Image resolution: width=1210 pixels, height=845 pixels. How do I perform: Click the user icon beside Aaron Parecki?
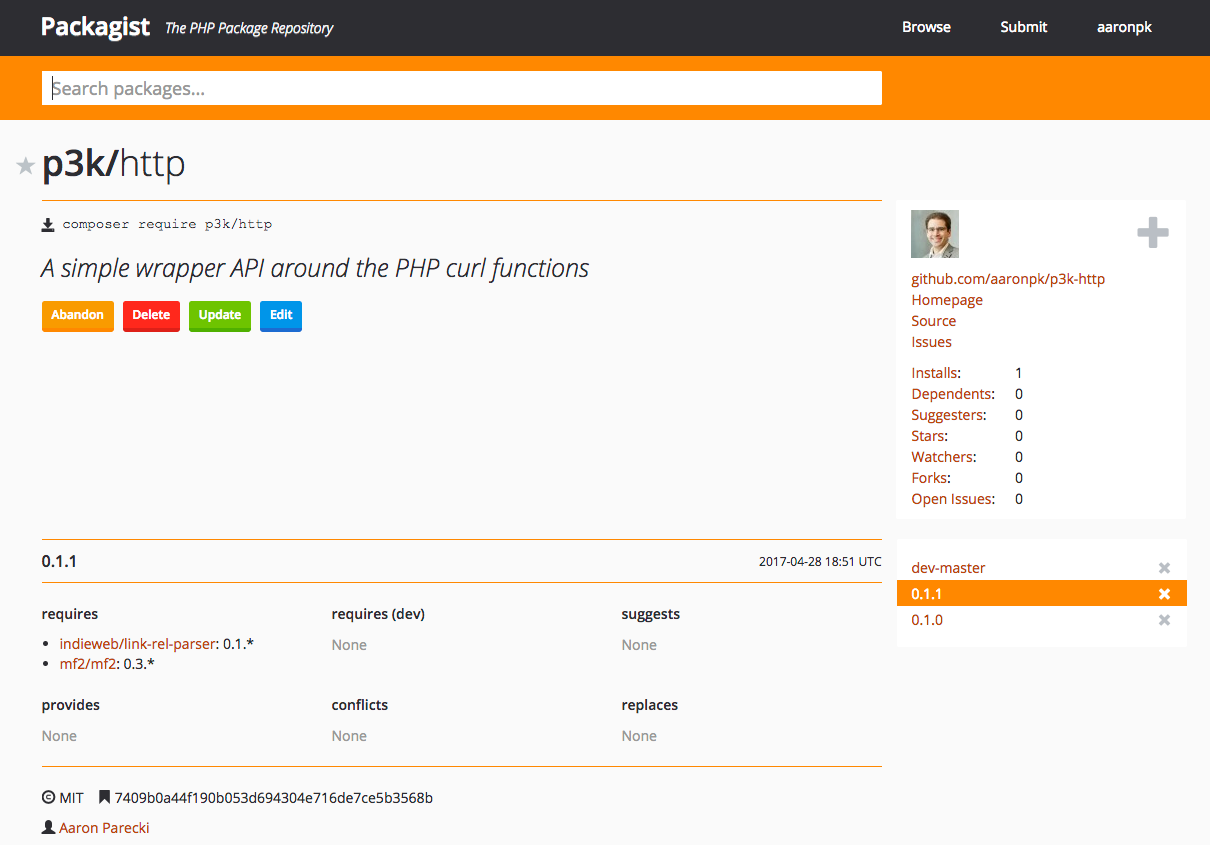coord(48,828)
